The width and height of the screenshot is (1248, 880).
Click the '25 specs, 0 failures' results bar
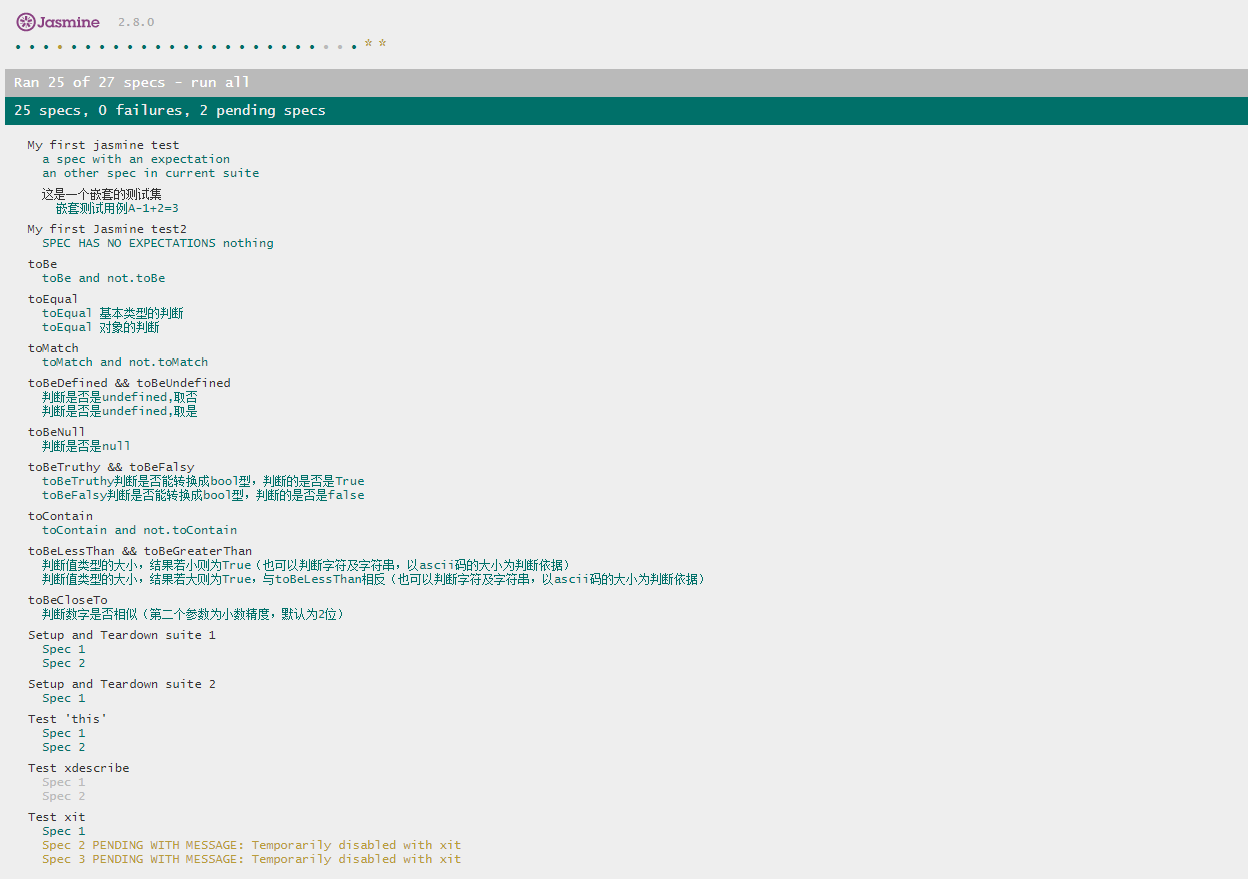(624, 111)
